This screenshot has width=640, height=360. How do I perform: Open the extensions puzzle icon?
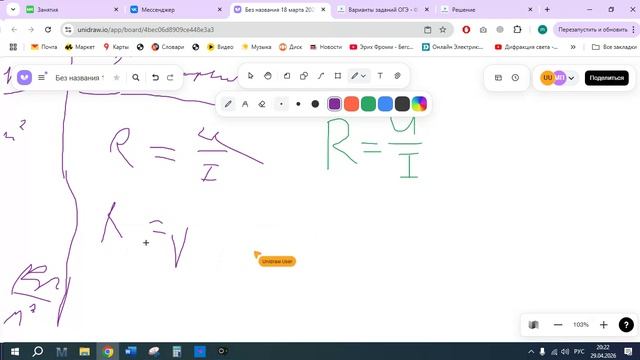point(517,29)
